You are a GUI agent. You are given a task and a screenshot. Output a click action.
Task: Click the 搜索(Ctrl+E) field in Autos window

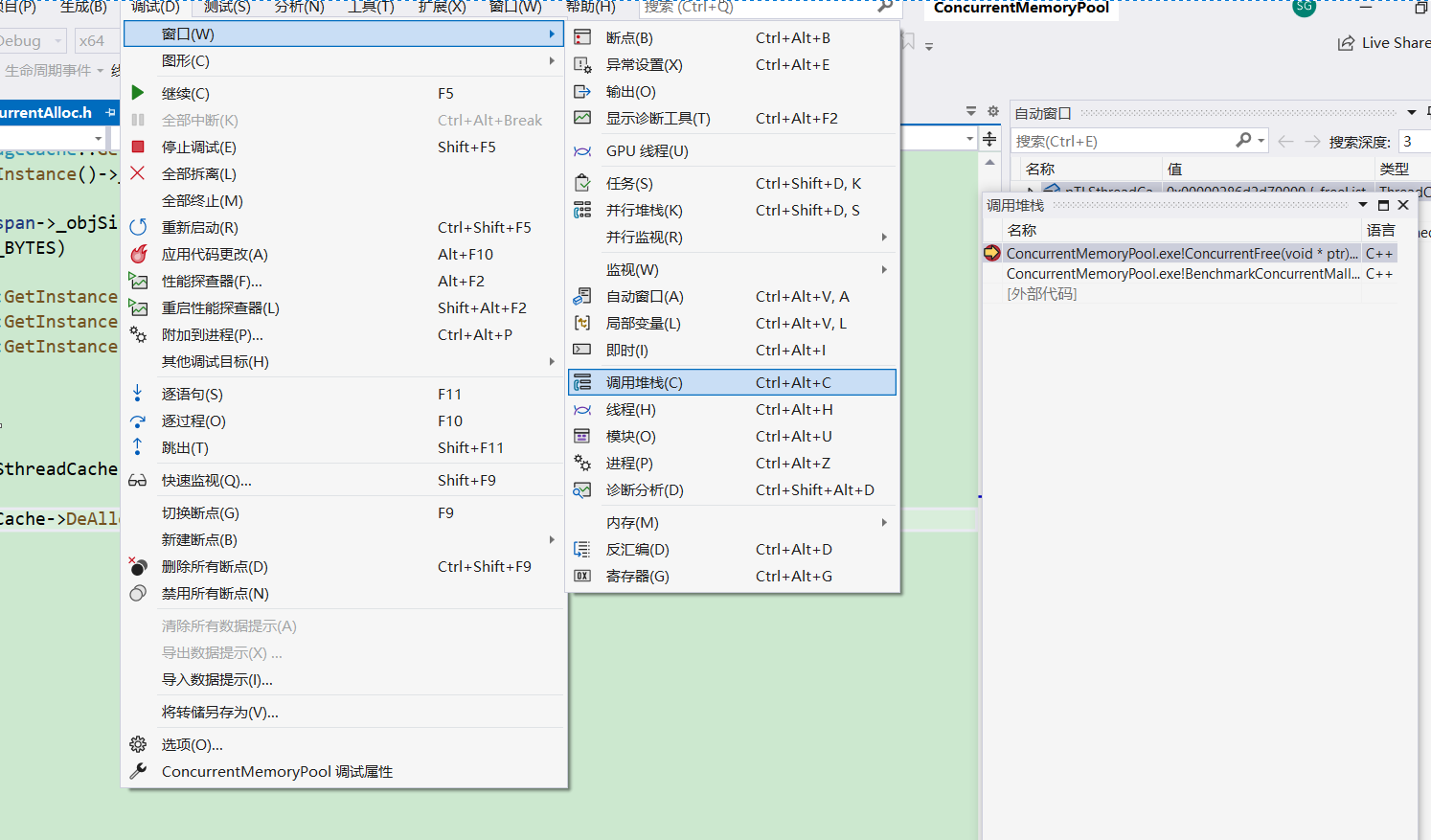(1124, 141)
